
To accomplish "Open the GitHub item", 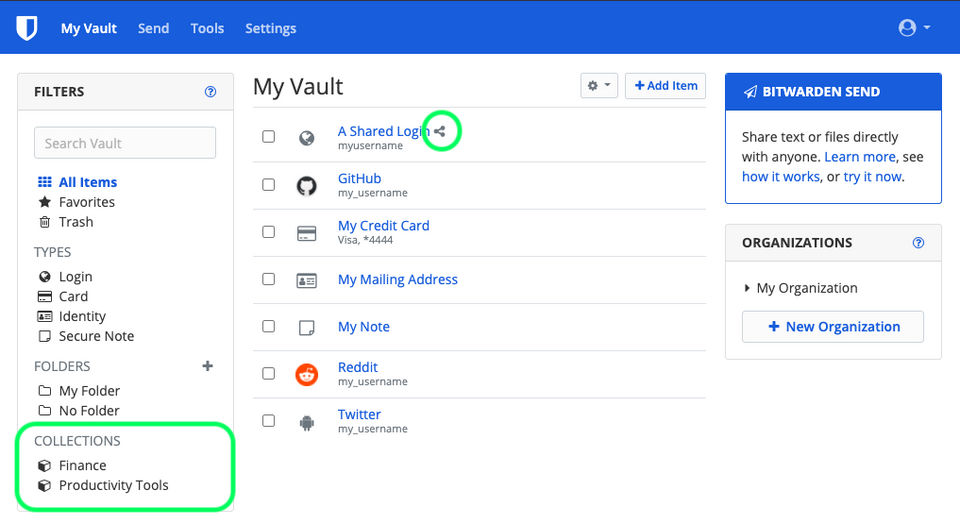I will point(359,178).
